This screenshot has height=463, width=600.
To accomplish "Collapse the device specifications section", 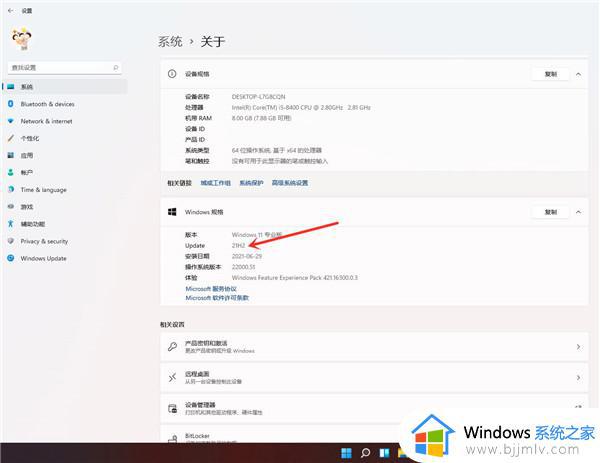I will pos(578,74).
